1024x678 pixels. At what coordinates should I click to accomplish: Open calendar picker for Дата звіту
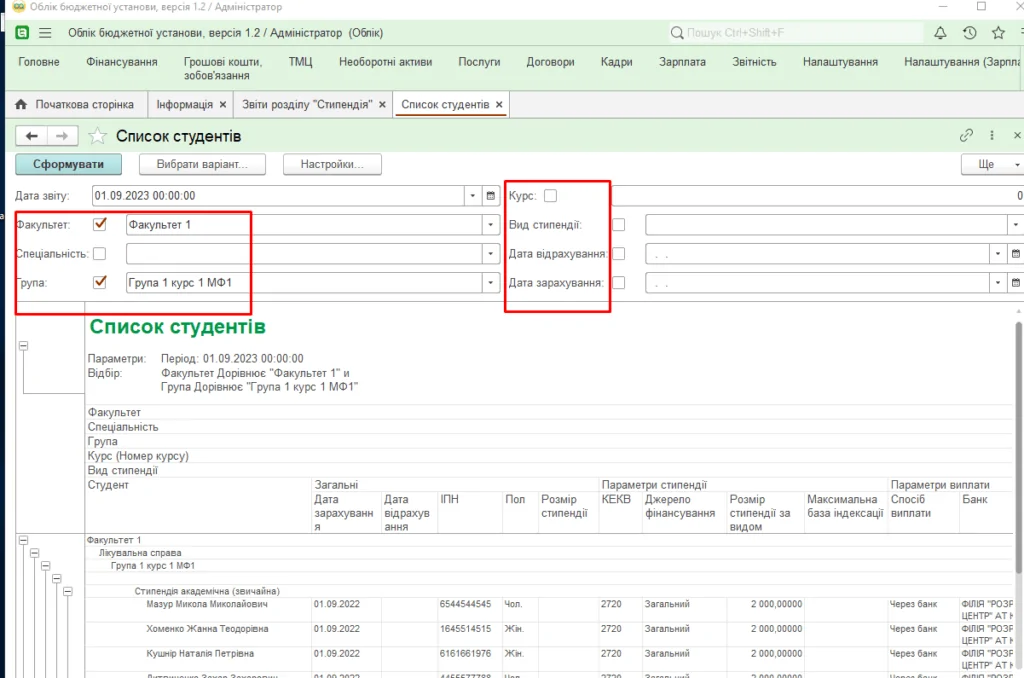[x=490, y=196]
